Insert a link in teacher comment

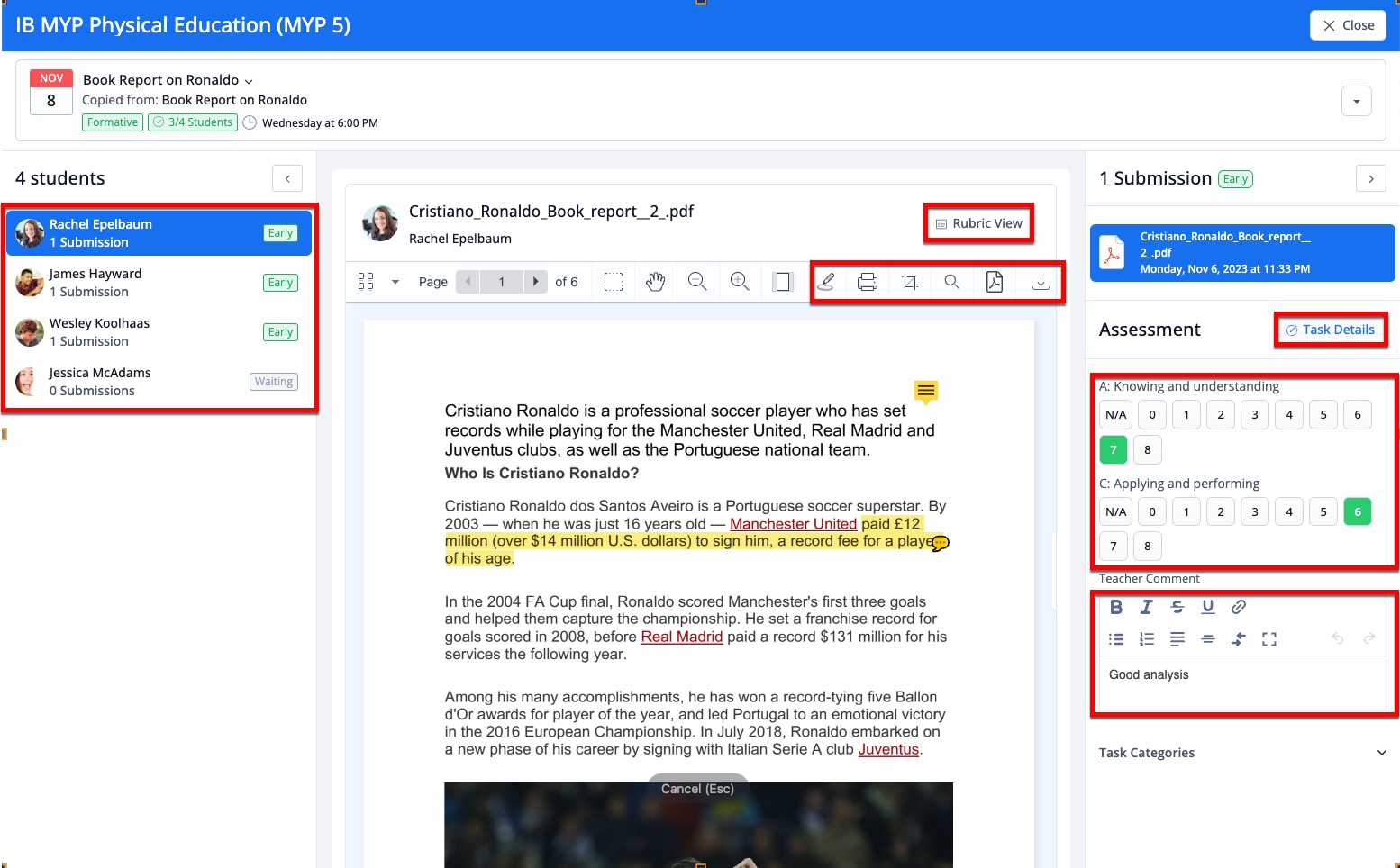(x=1239, y=607)
